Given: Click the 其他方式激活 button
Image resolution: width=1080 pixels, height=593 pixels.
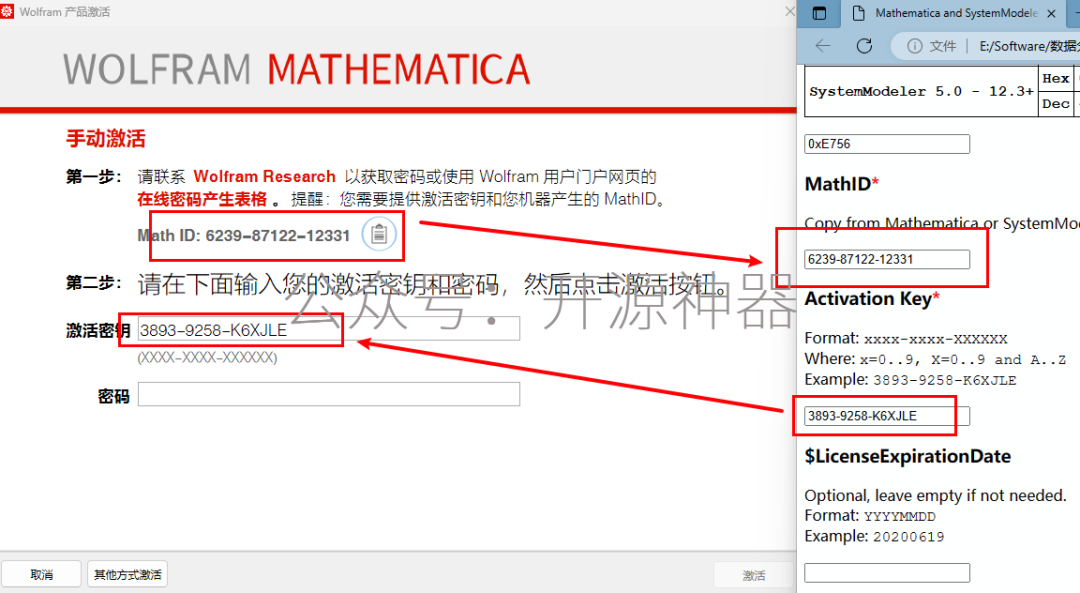Looking at the screenshot, I should point(127,574).
